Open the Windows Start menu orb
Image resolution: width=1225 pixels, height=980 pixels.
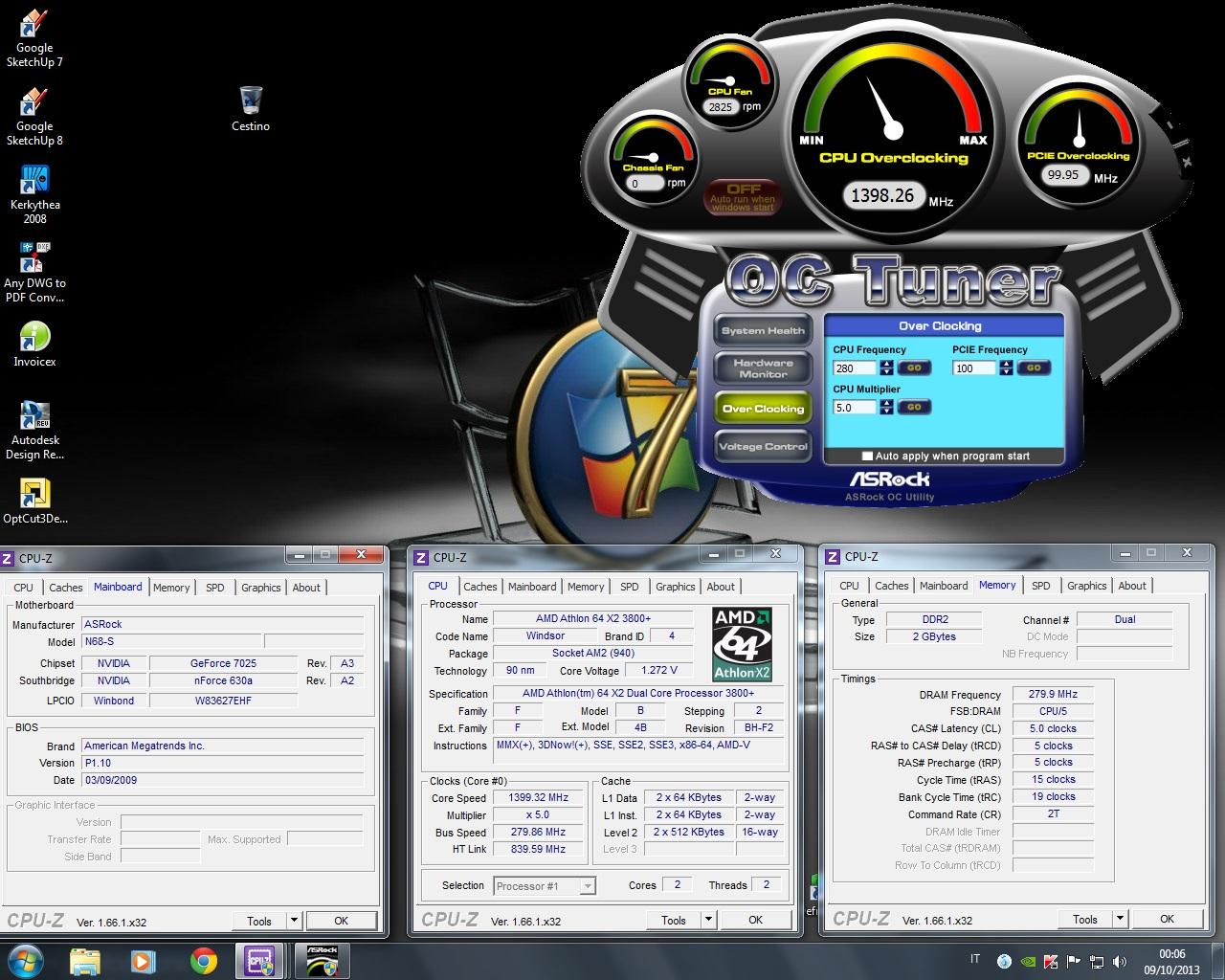26,961
